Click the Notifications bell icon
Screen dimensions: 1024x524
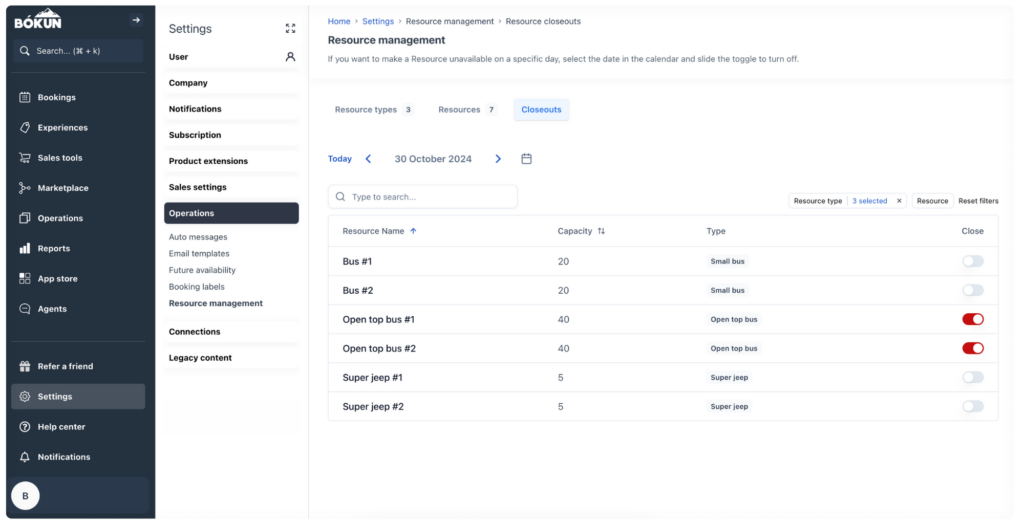(25, 457)
